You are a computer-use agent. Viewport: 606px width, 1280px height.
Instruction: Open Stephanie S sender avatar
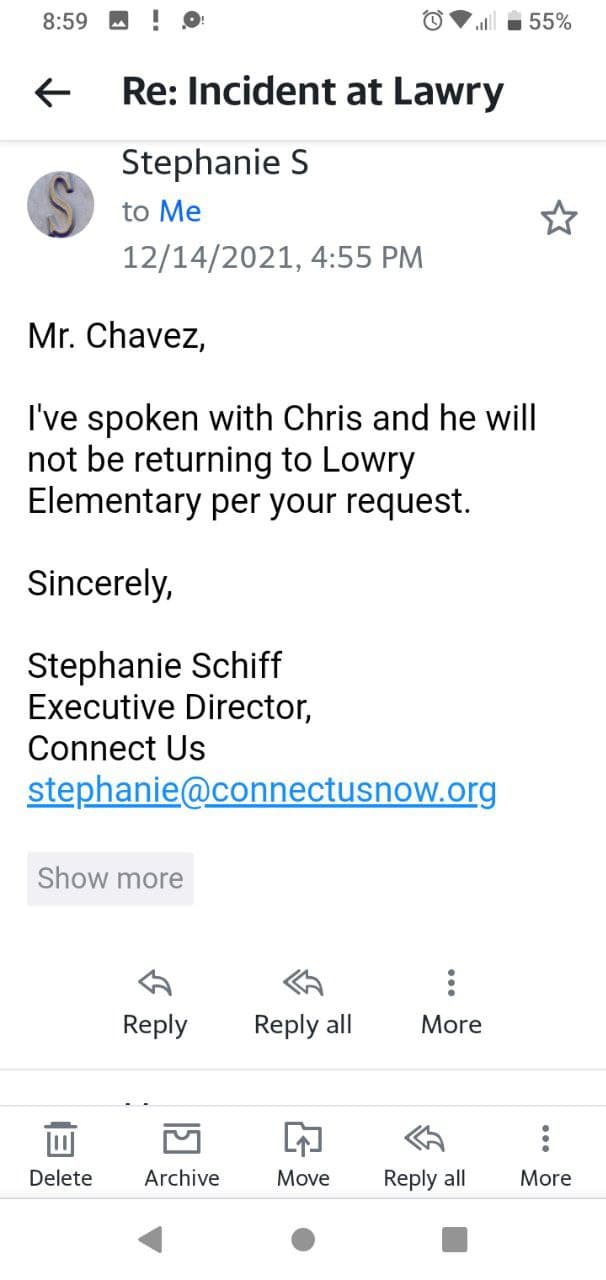[60, 204]
